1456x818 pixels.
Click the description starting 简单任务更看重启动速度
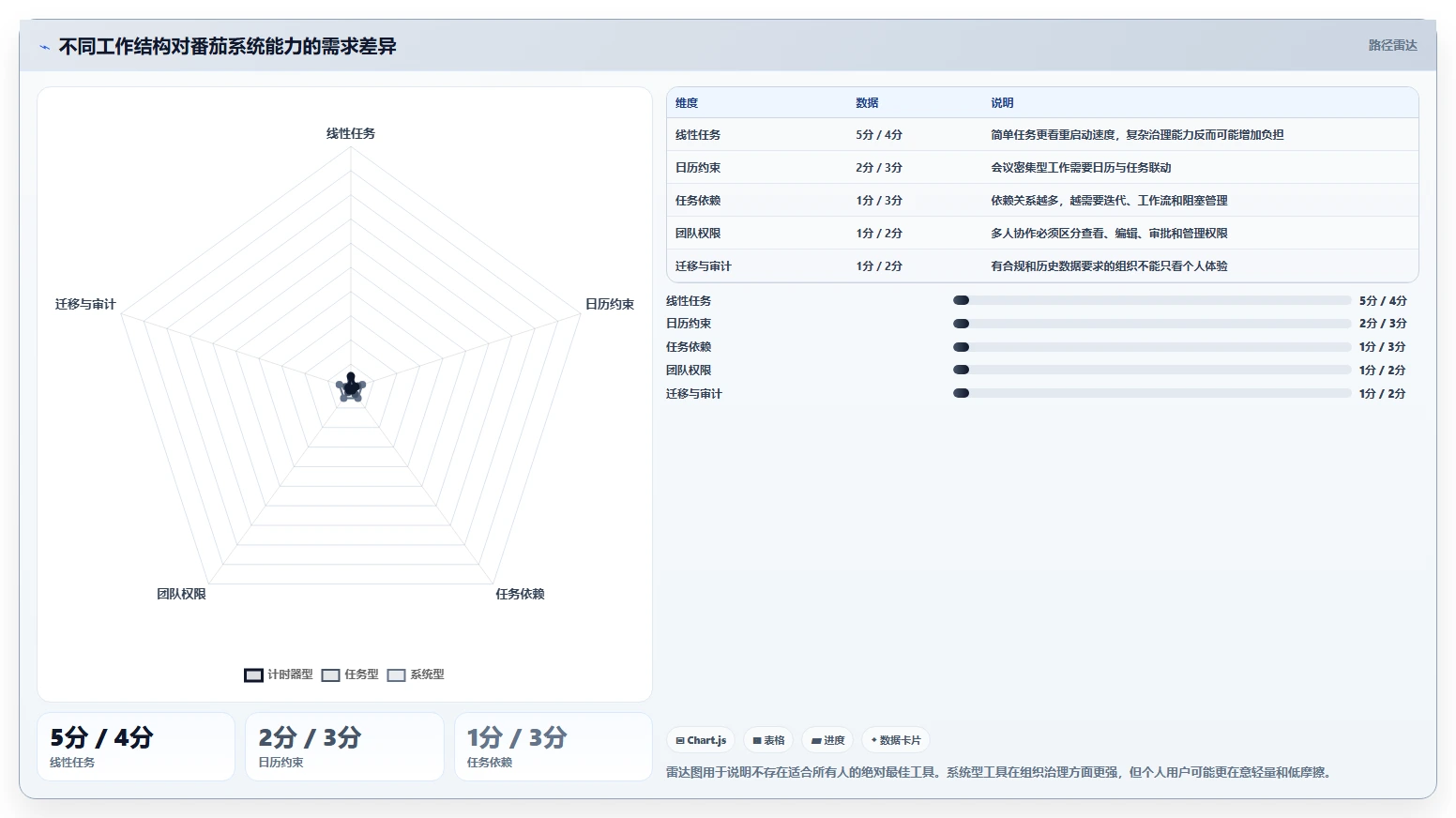(x=1137, y=135)
